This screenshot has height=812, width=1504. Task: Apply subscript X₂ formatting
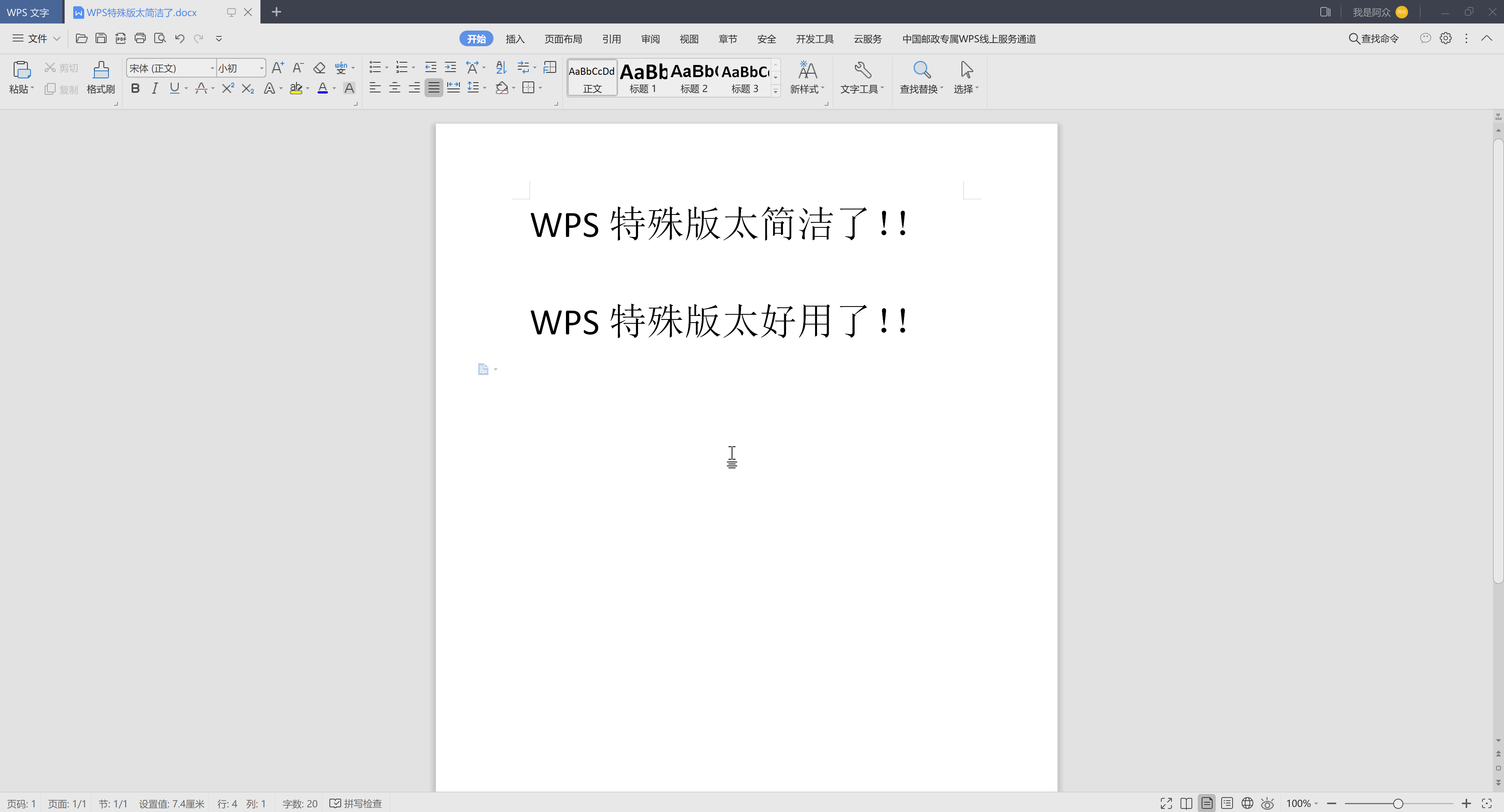click(x=248, y=88)
